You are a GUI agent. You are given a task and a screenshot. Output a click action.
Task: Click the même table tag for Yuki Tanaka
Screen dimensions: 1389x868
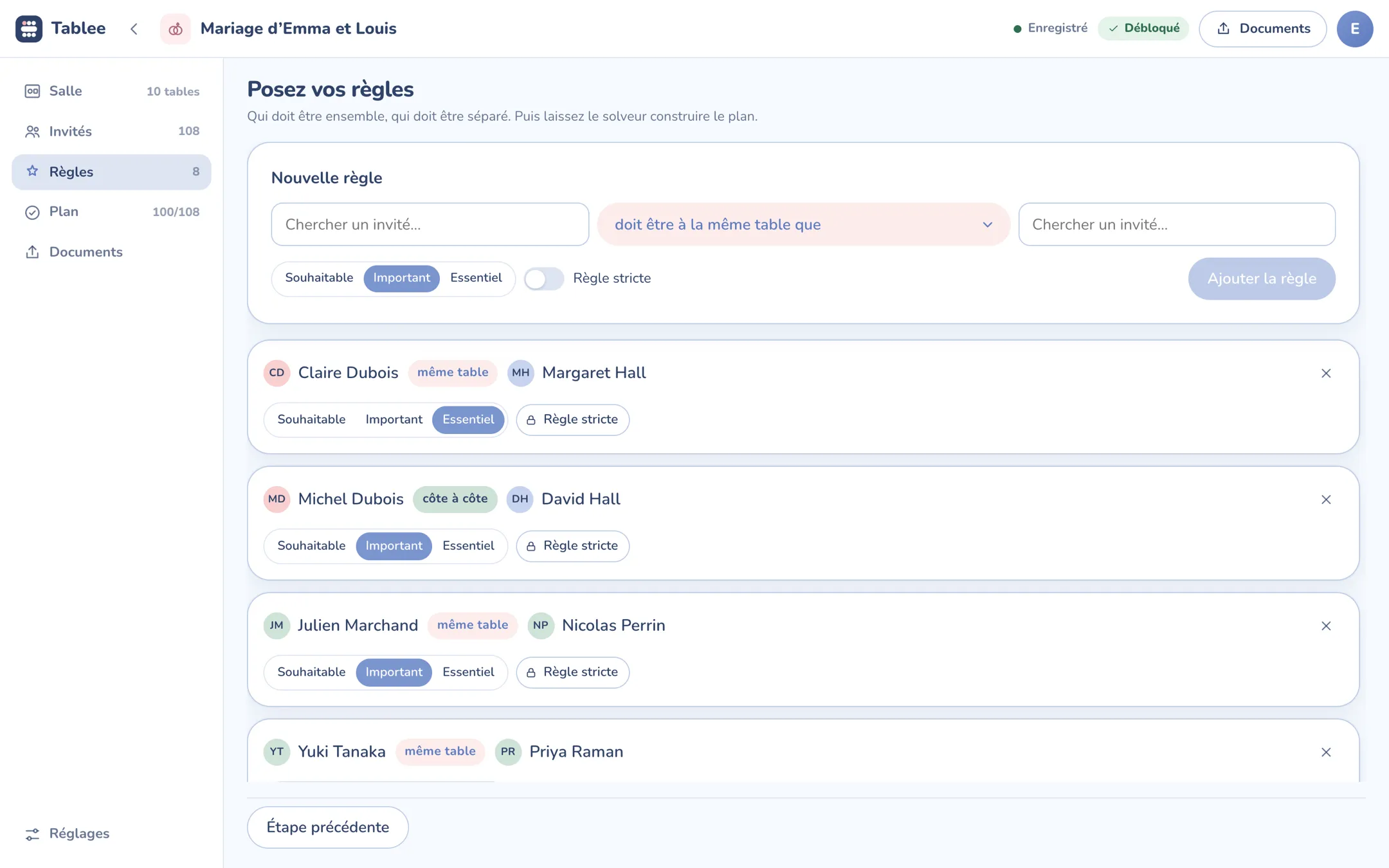coord(440,752)
